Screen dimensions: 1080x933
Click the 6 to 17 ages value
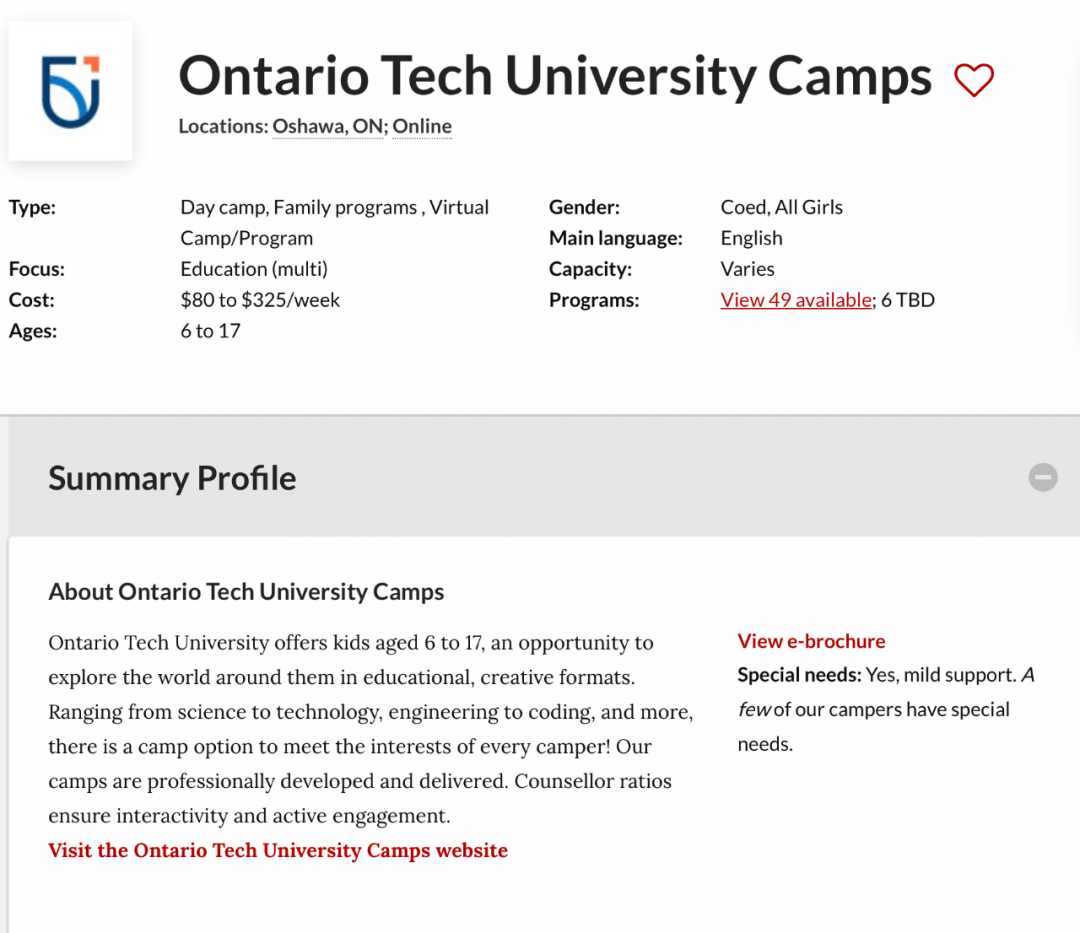pyautogui.click(x=210, y=331)
